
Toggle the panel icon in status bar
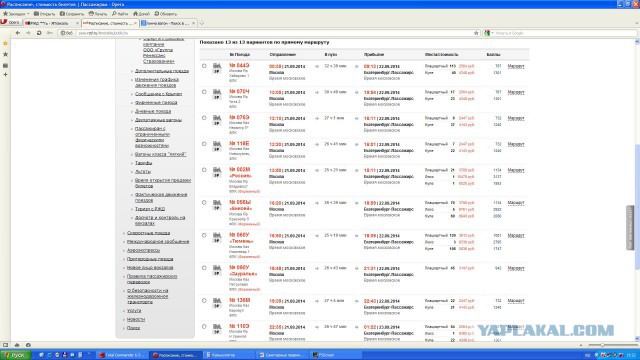click(x=5, y=345)
